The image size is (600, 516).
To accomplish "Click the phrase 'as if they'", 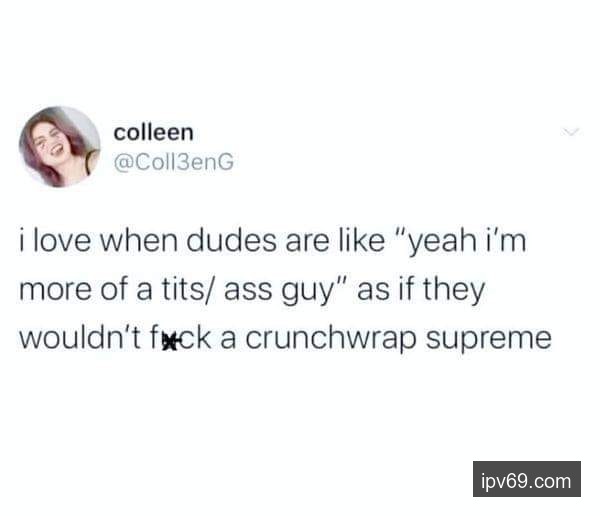I will pyautogui.click(x=421, y=290).
